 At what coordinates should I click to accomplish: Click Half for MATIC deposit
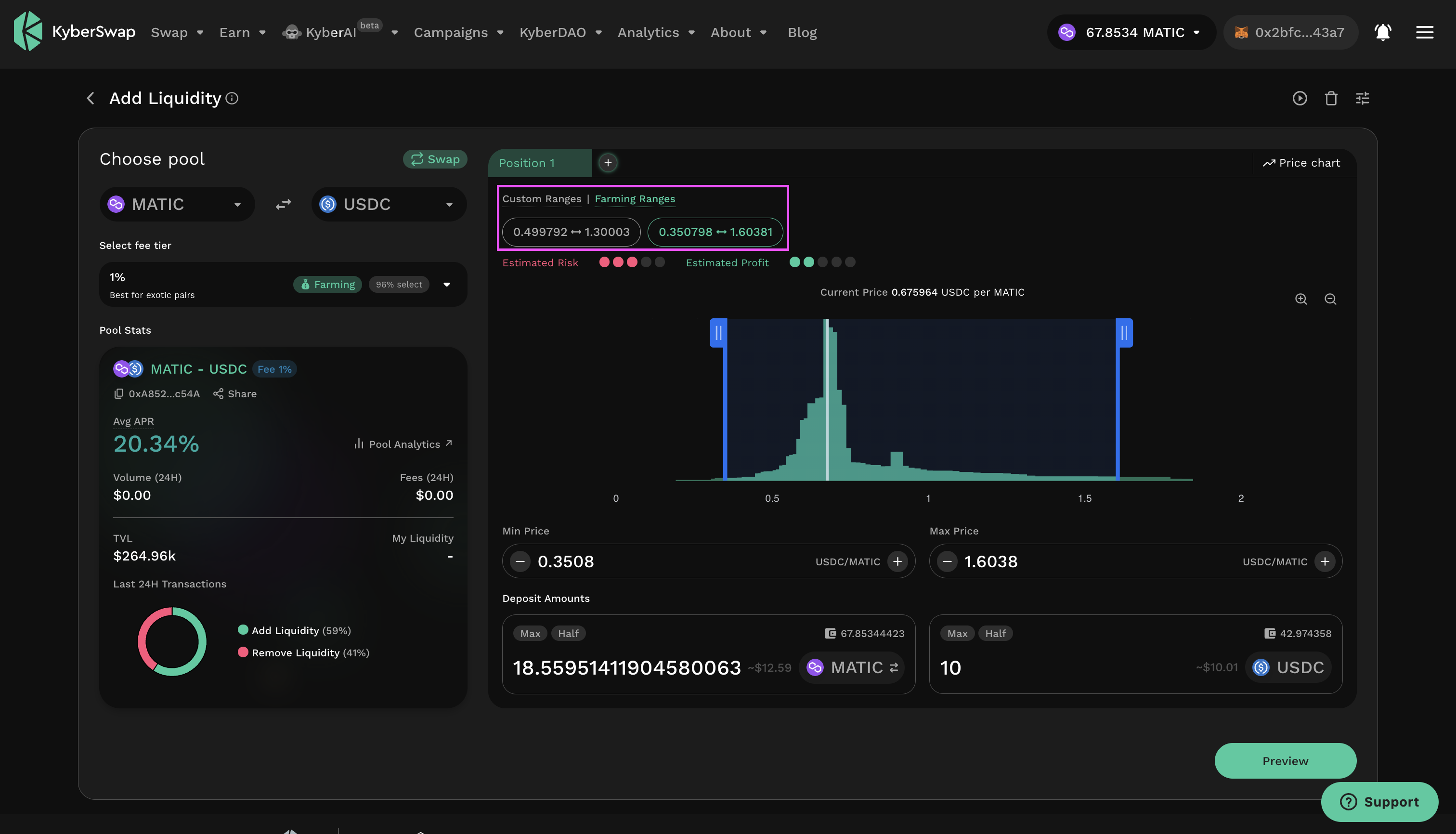568,634
